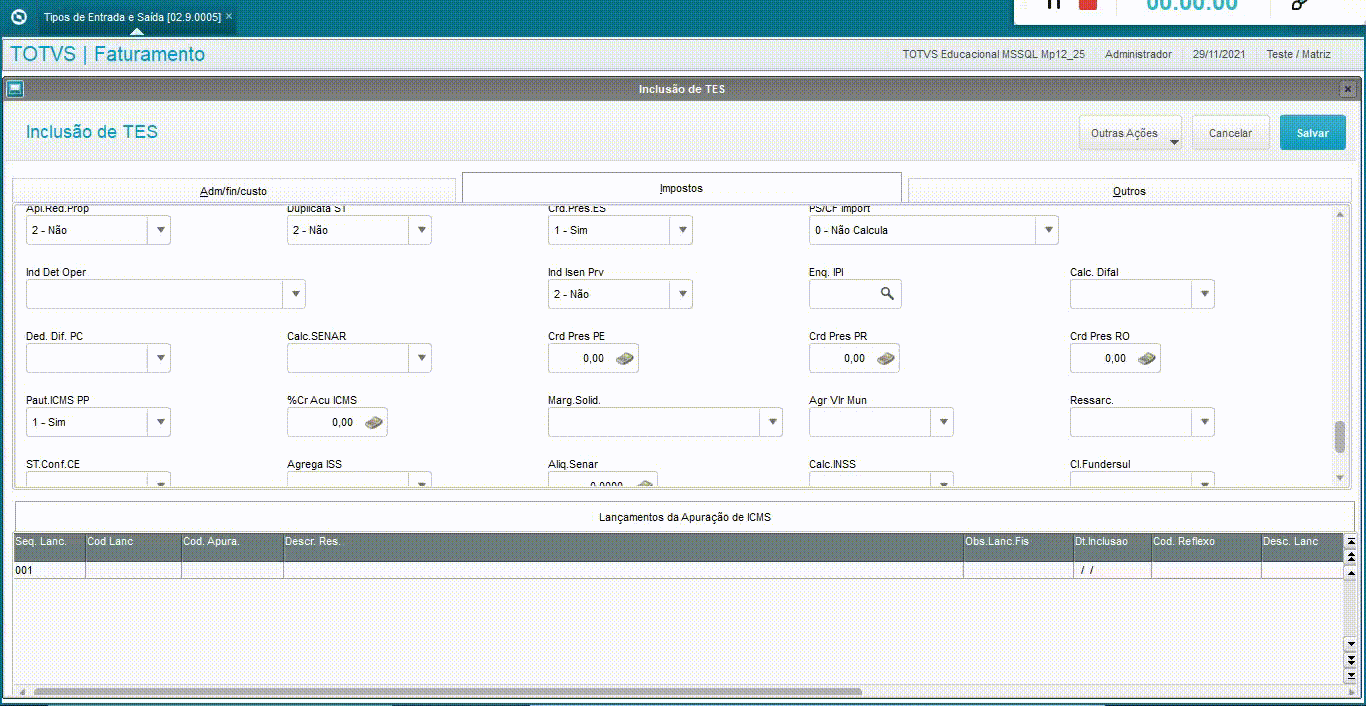Expand the Apl.Red.Prop dropdown
This screenshot has height=706, width=1366.
pyautogui.click(x=160, y=230)
